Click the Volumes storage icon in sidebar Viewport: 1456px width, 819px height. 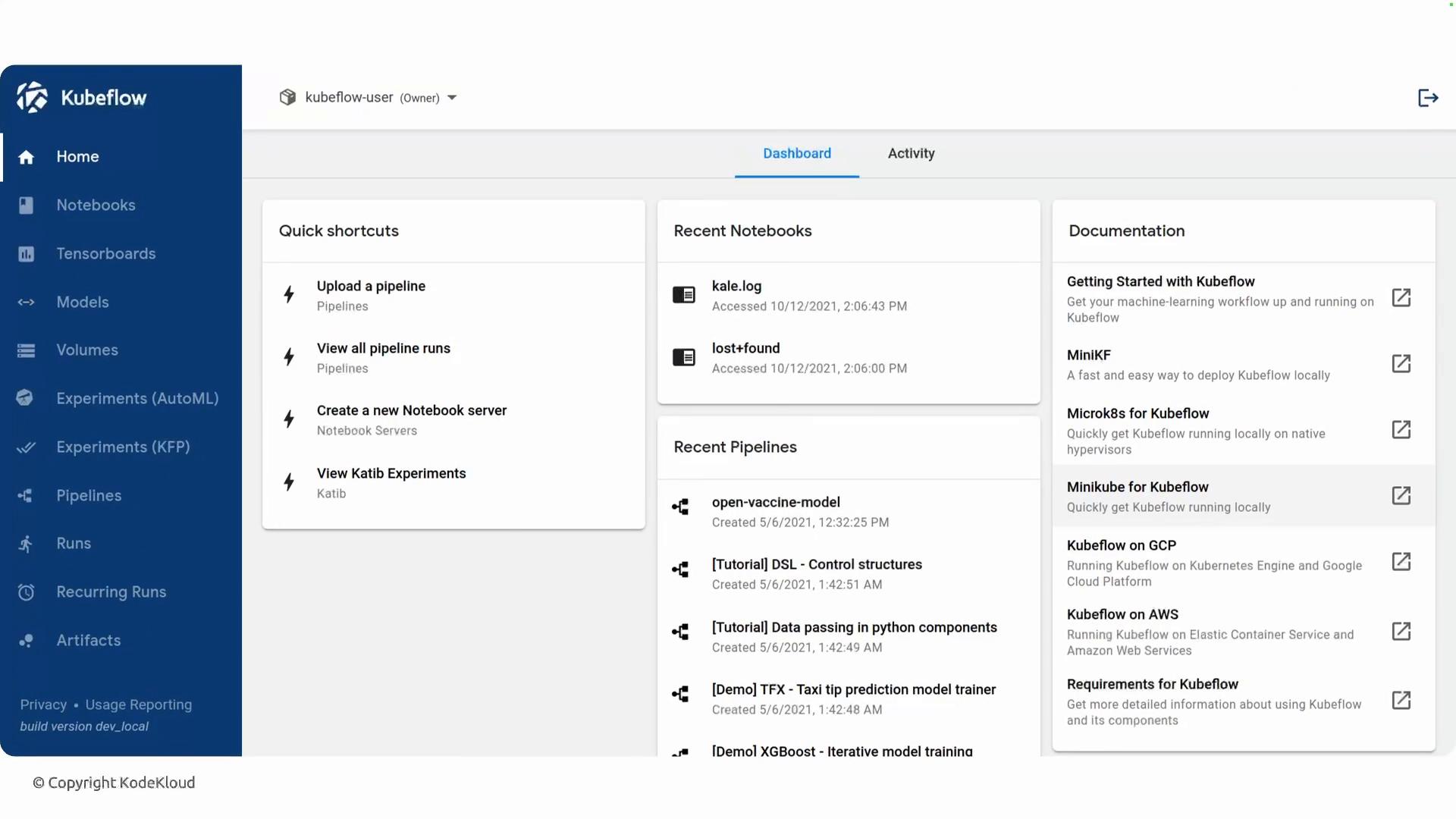tap(27, 350)
